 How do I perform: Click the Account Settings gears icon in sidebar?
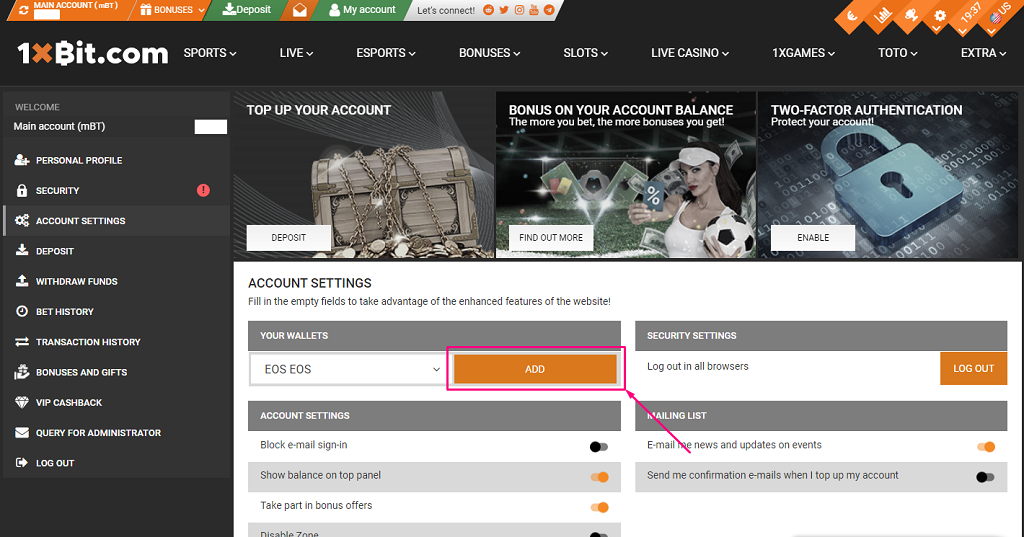[x=22, y=220]
